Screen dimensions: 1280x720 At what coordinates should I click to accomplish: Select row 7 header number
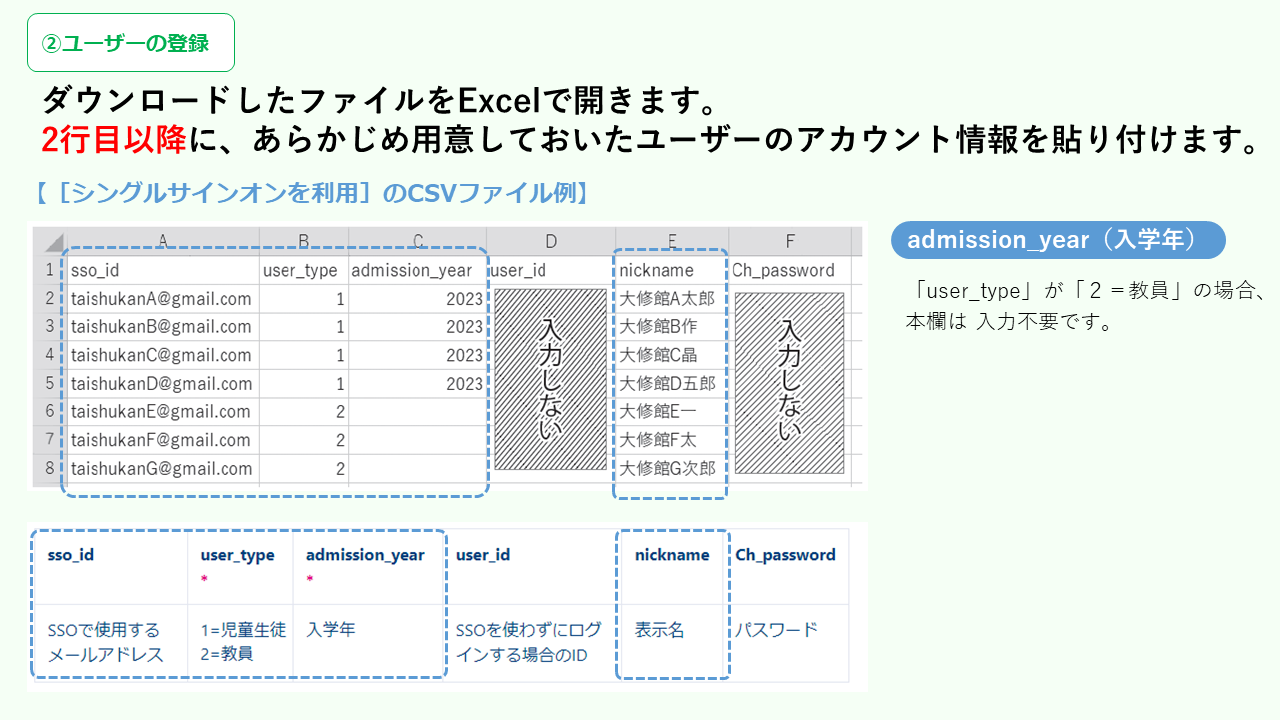pos(50,440)
